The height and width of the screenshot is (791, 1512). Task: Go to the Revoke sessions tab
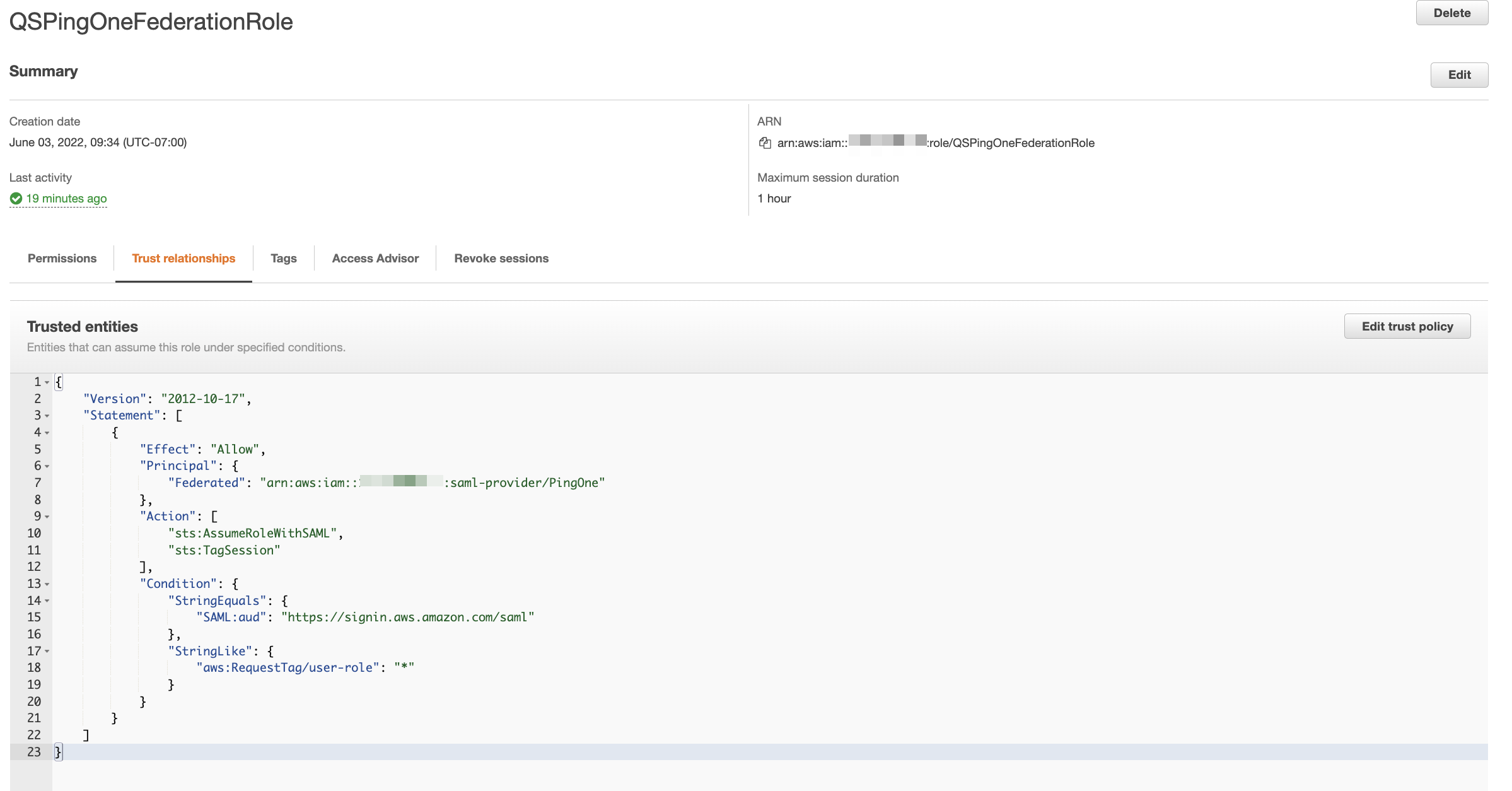click(x=501, y=259)
